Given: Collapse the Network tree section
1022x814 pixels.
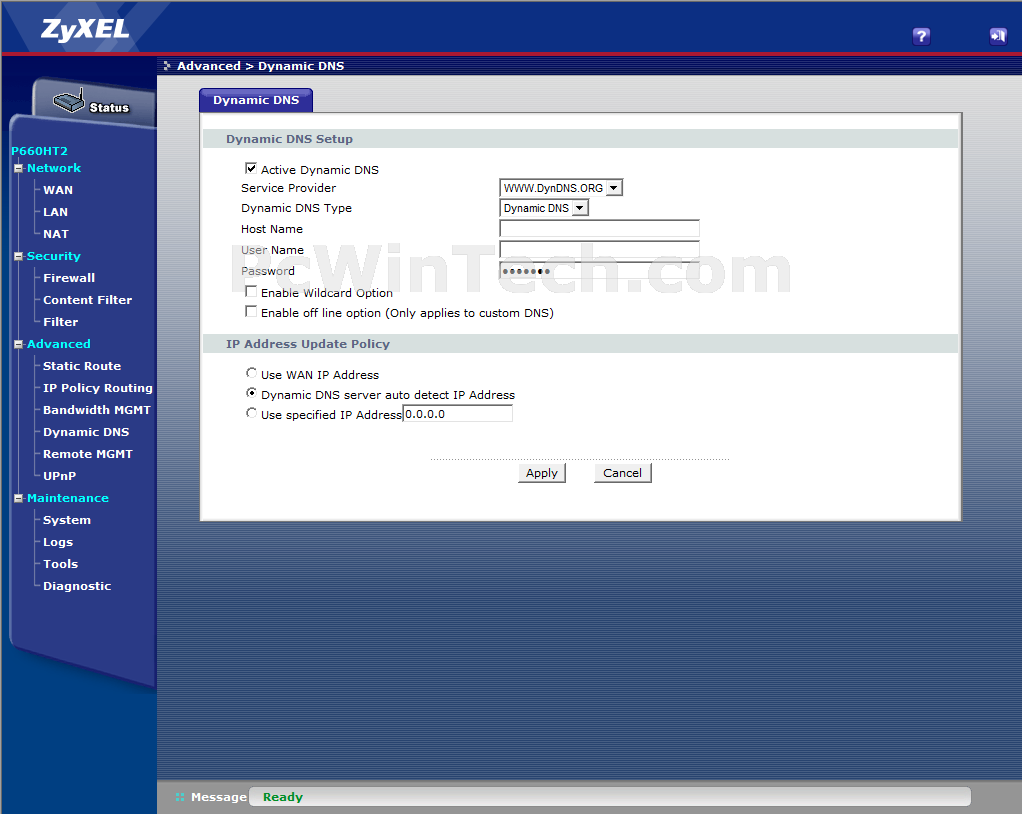Looking at the screenshot, I should [18, 168].
